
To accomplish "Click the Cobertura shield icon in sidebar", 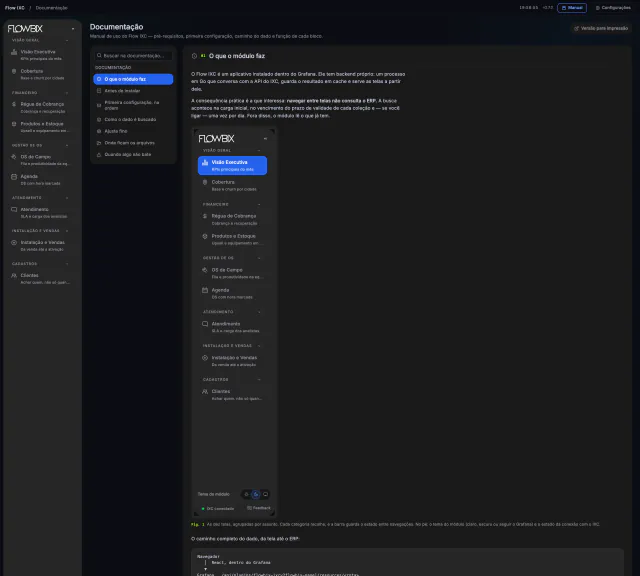I will pos(14,71).
